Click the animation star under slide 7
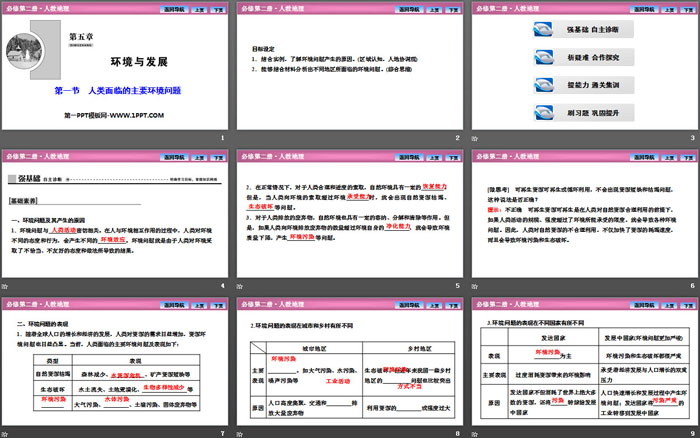 [x=4, y=434]
